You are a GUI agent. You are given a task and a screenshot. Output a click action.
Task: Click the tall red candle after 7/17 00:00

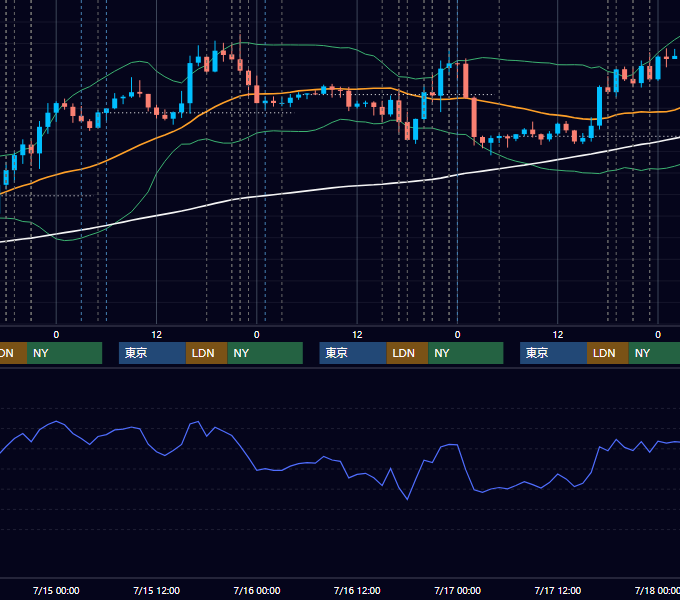(x=474, y=117)
